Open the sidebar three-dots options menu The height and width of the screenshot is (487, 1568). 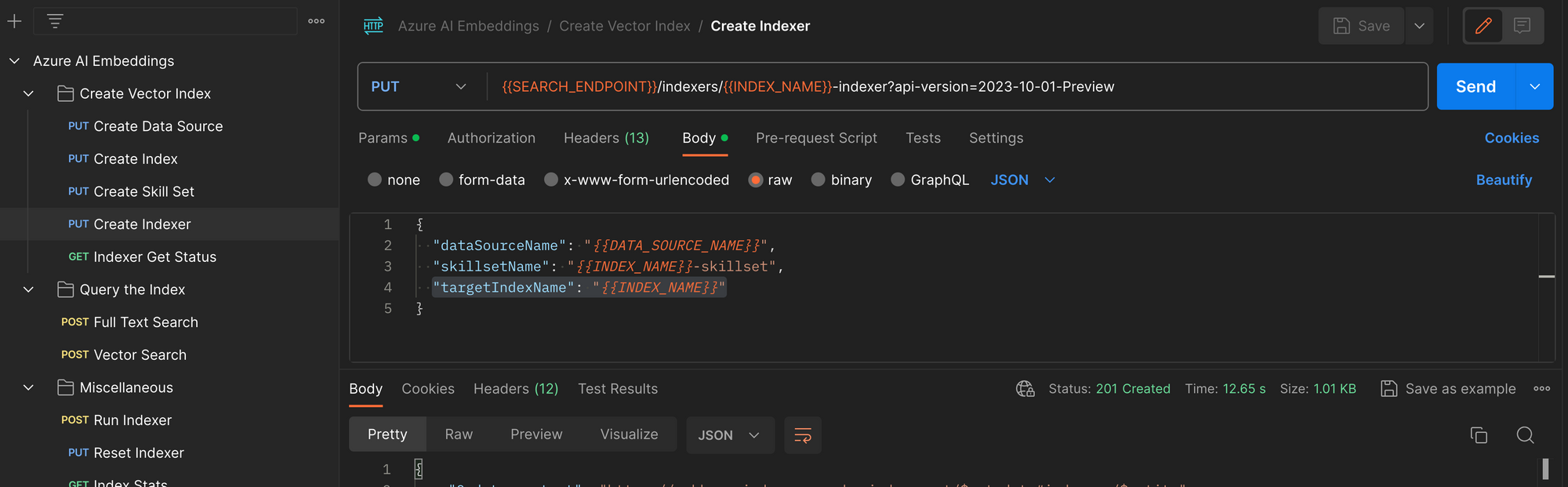click(x=316, y=21)
